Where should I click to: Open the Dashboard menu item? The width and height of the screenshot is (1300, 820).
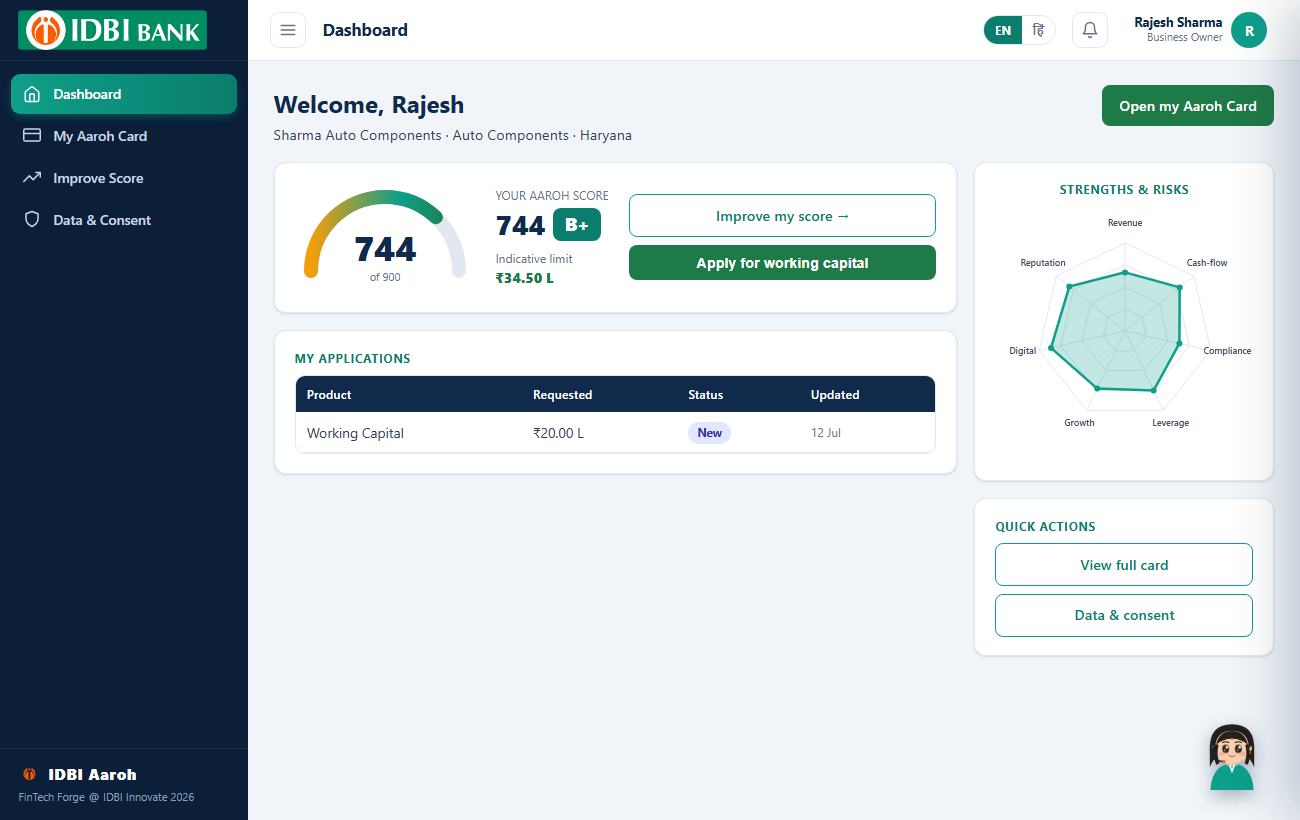(124, 94)
